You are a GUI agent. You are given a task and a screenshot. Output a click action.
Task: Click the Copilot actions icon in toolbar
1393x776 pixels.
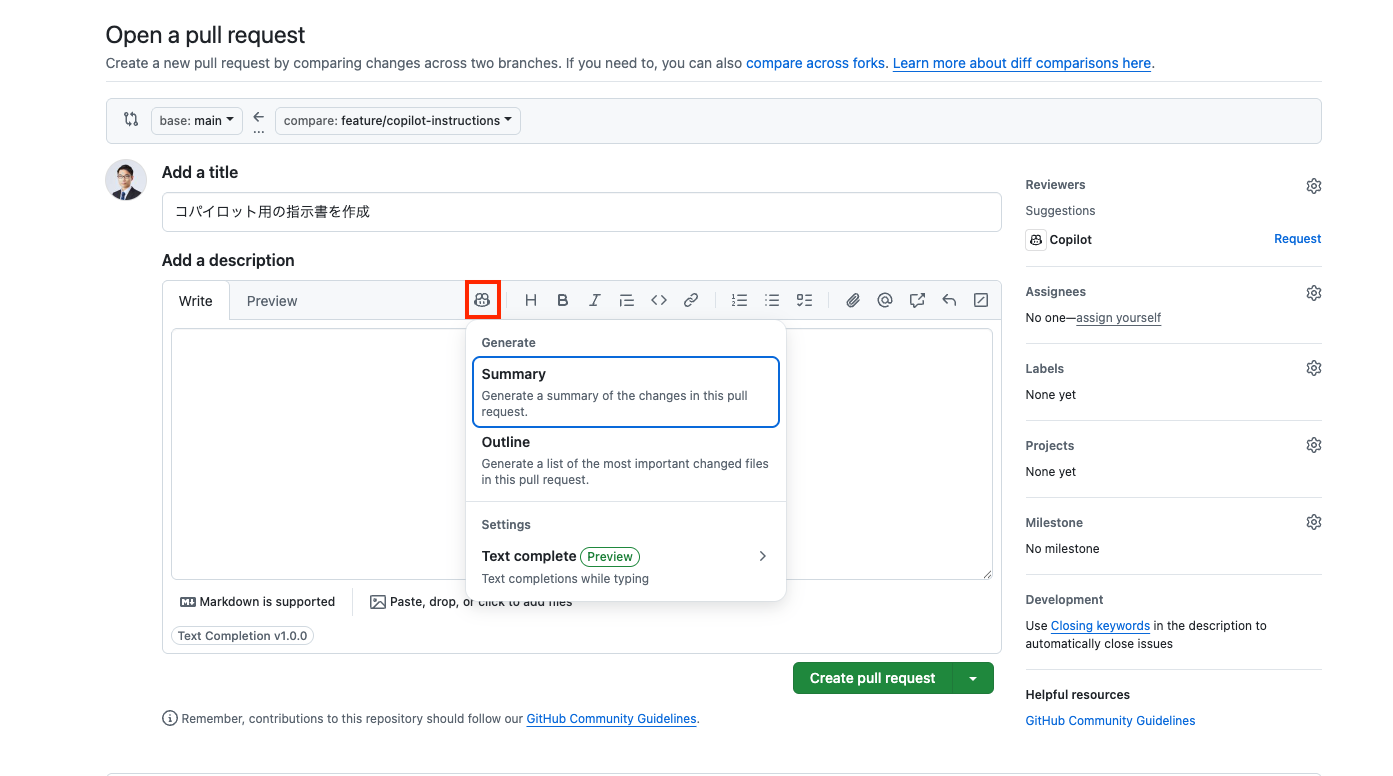(x=483, y=300)
